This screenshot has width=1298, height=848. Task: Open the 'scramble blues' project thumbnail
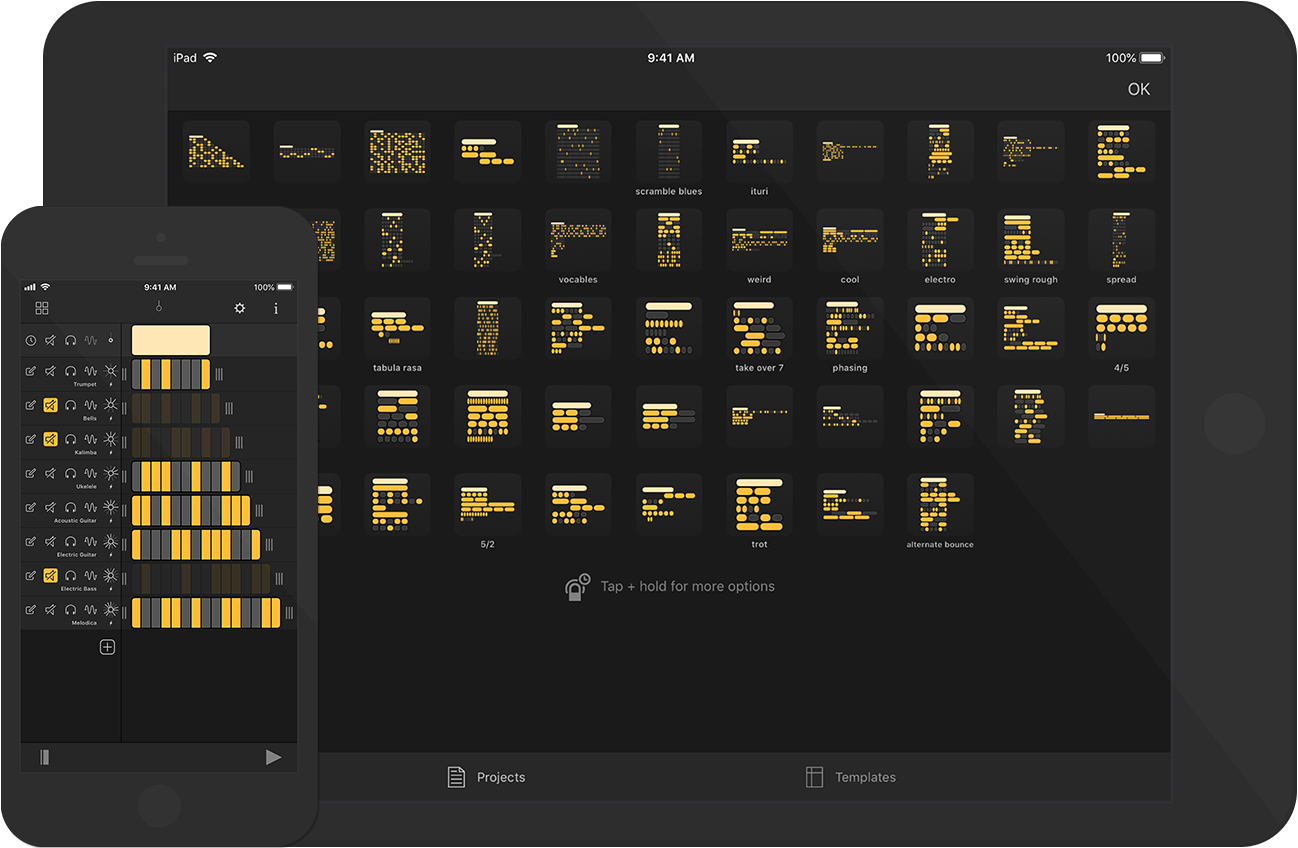[x=669, y=152]
